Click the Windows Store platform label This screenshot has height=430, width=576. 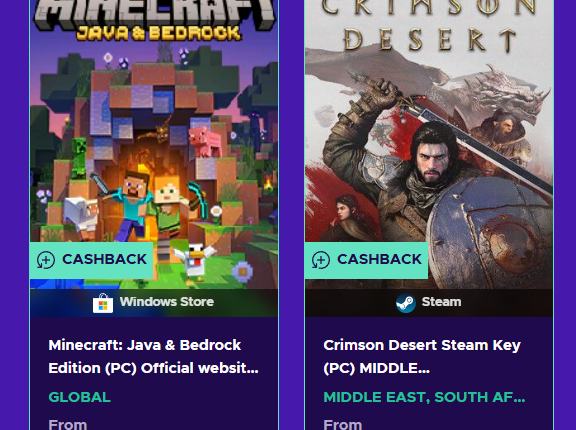coord(166,302)
